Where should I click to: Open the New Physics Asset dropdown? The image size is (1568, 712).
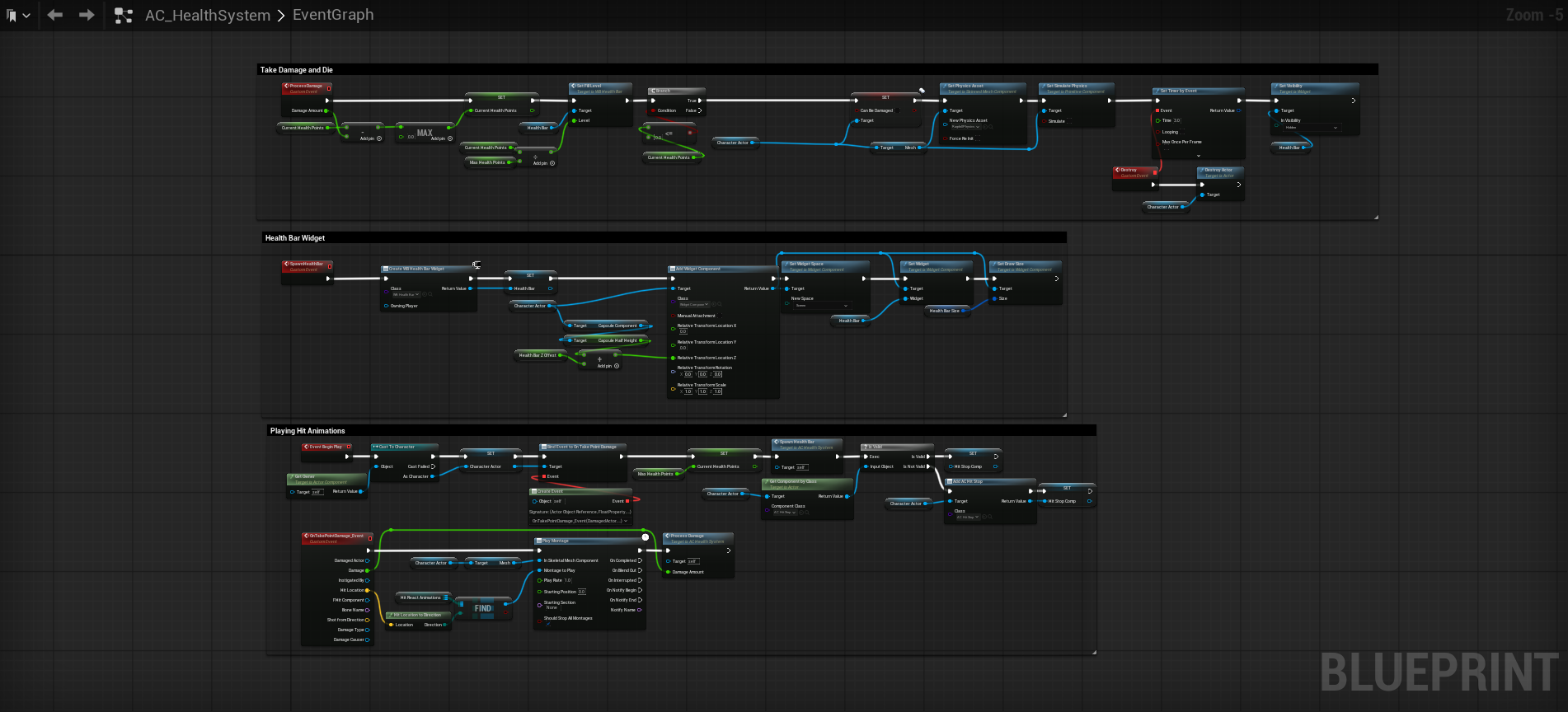coord(965,127)
